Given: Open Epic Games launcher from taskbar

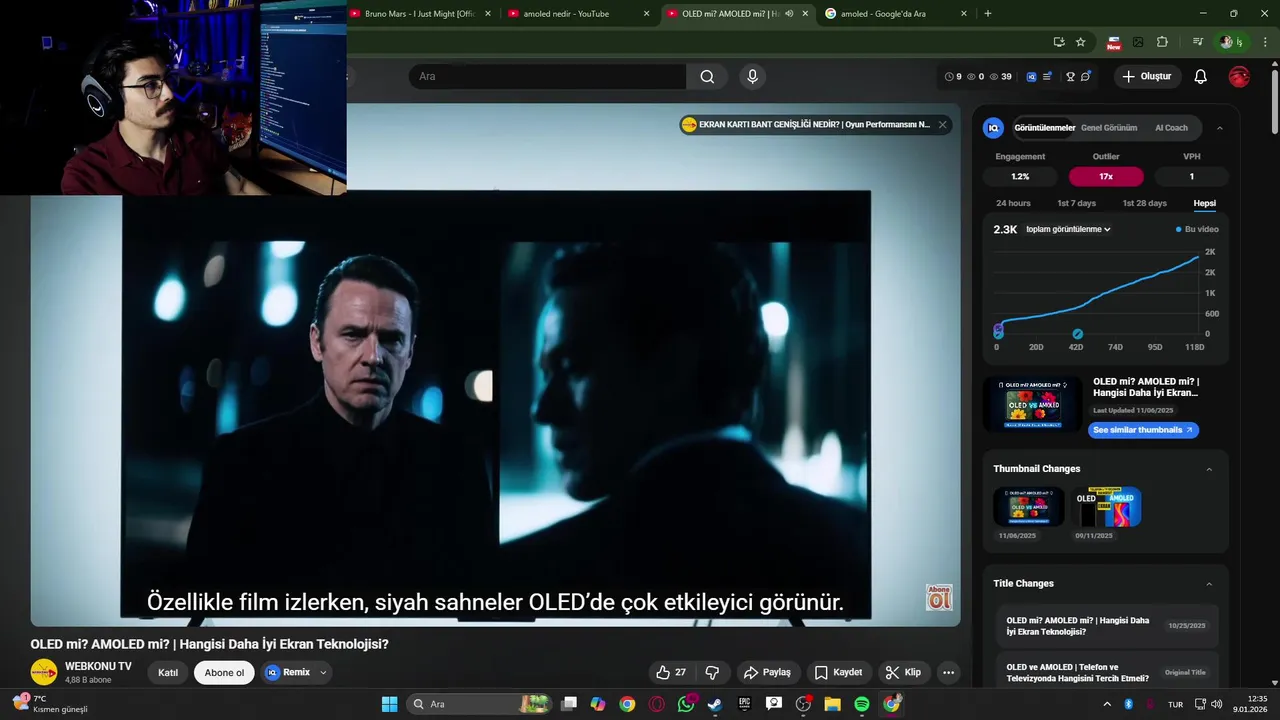Looking at the screenshot, I should [x=744, y=704].
